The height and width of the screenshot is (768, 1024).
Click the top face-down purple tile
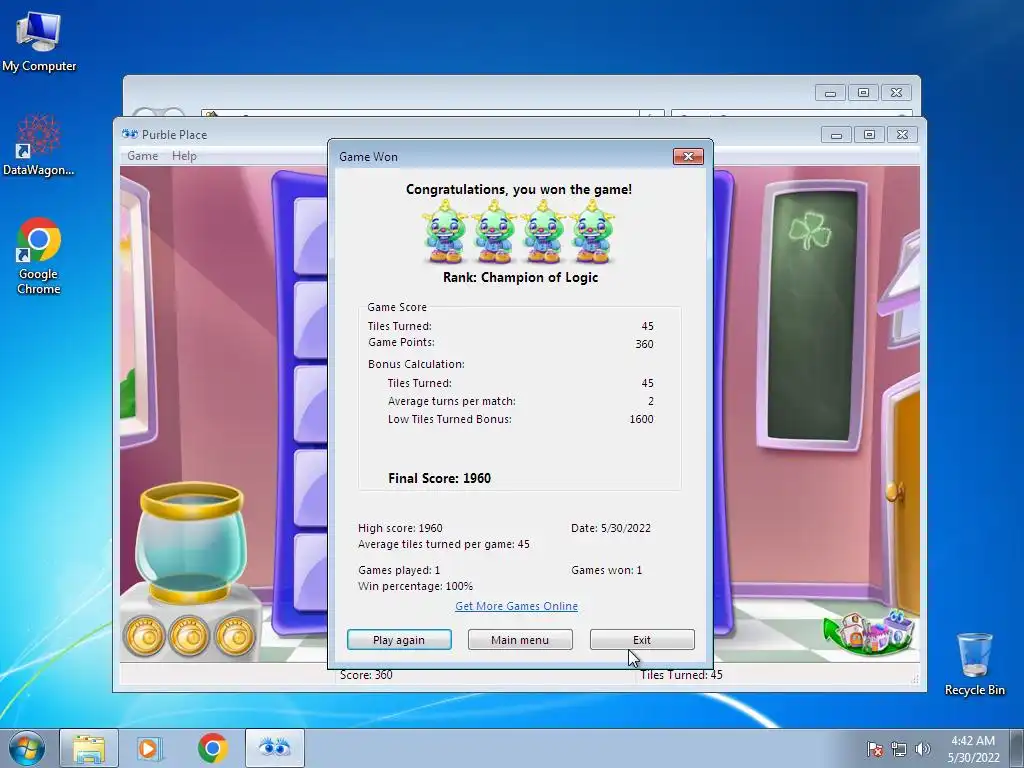[x=310, y=235]
